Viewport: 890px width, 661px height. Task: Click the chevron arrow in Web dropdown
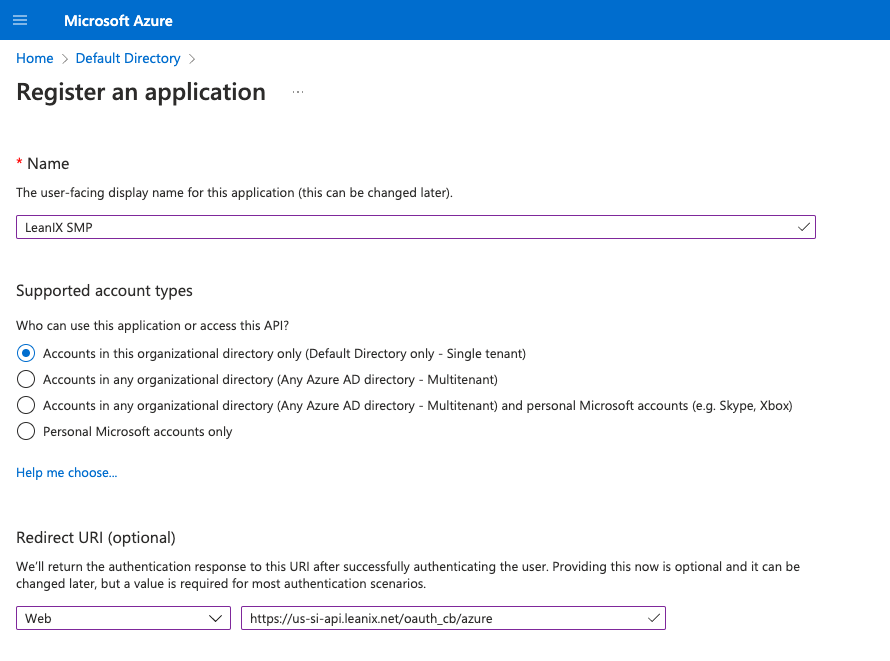216,618
